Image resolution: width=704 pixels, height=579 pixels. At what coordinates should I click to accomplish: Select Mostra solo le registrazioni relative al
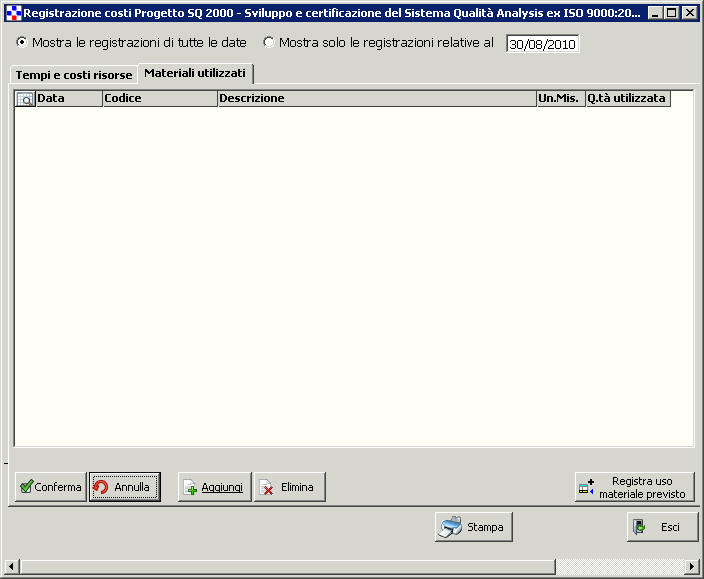coord(269,43)
